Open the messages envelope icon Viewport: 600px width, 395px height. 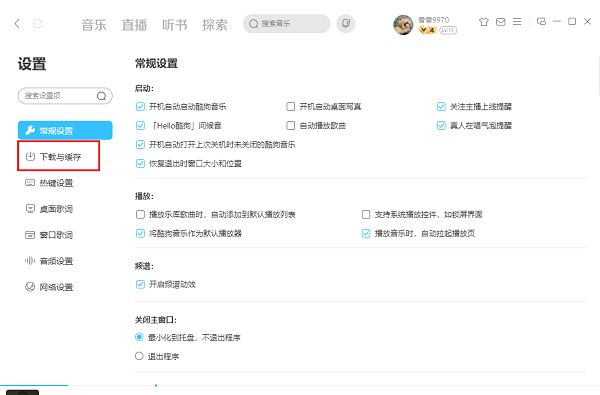click(501, 22)
